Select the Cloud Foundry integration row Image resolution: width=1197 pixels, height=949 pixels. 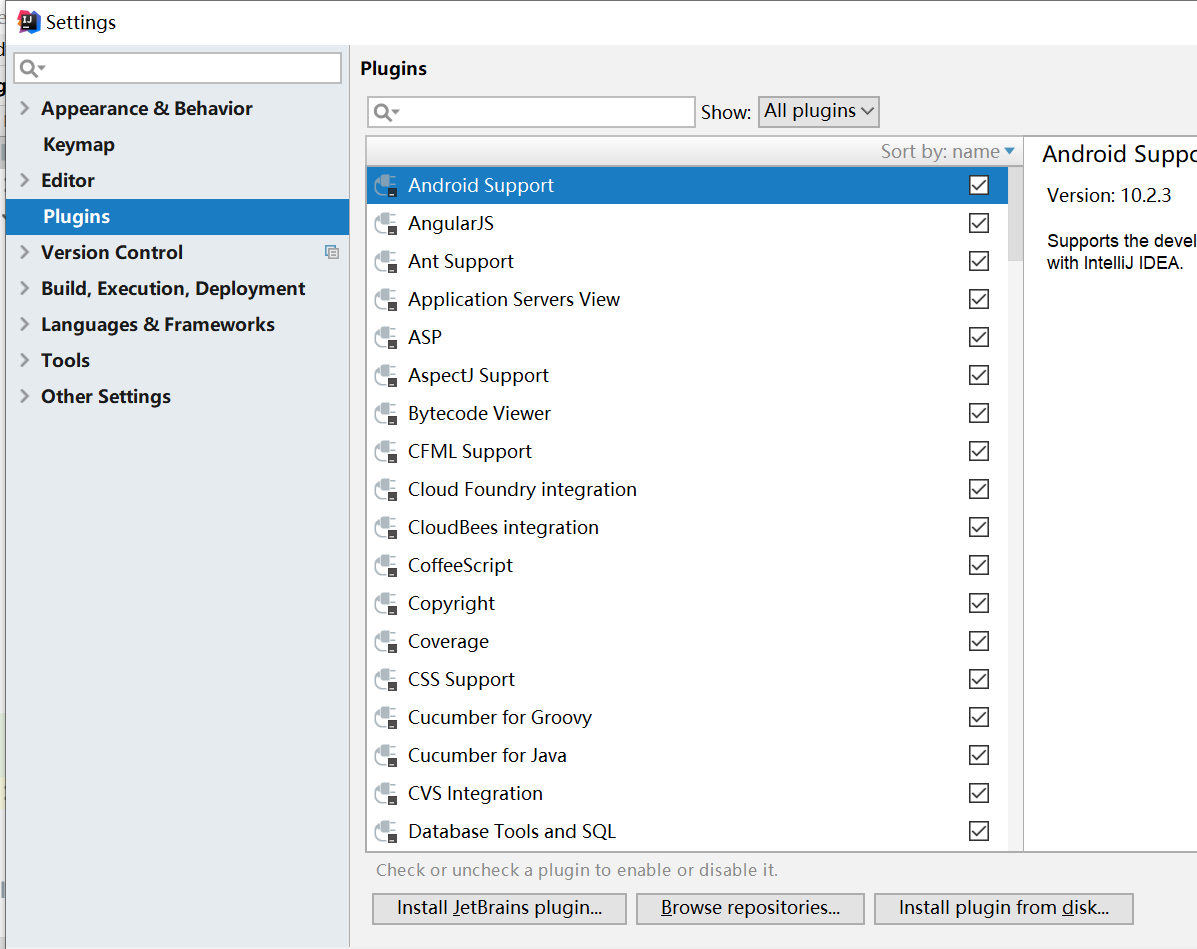coord(687,489)
